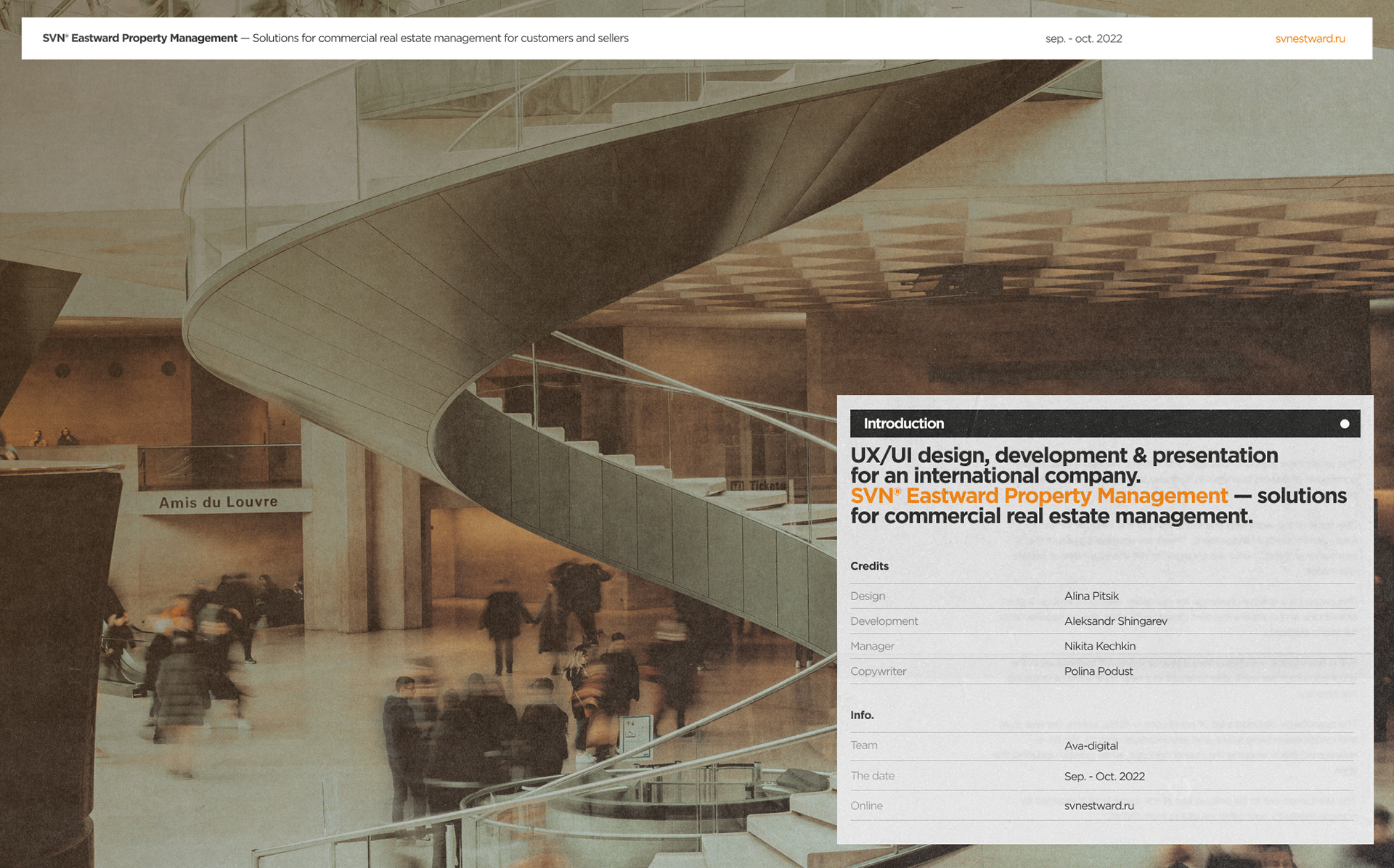This screenshot has width=1394, height=868.
Task: Click the svnestward.ru link in the header
Action: point(1310,38)
